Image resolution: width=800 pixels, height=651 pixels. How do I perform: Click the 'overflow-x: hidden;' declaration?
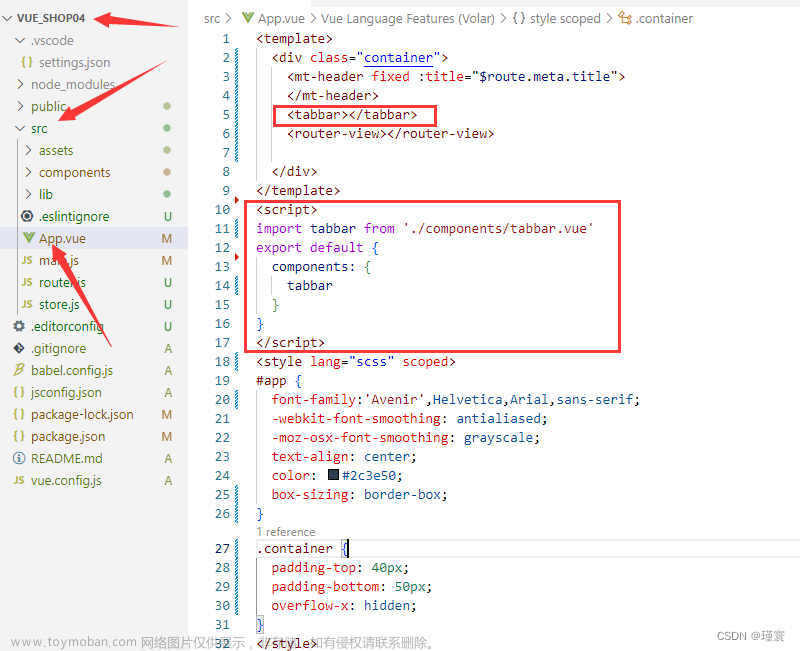point(344,606)
